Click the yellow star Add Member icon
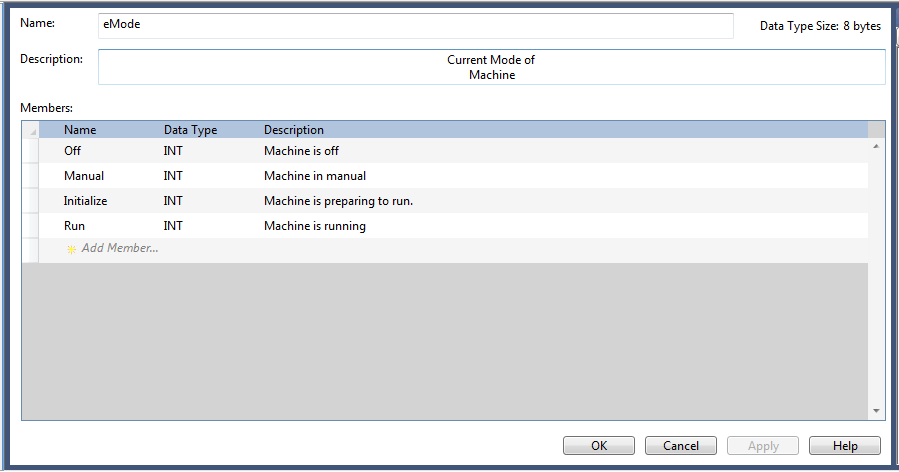This screenshot has width=899, height=472. [71, 249]
